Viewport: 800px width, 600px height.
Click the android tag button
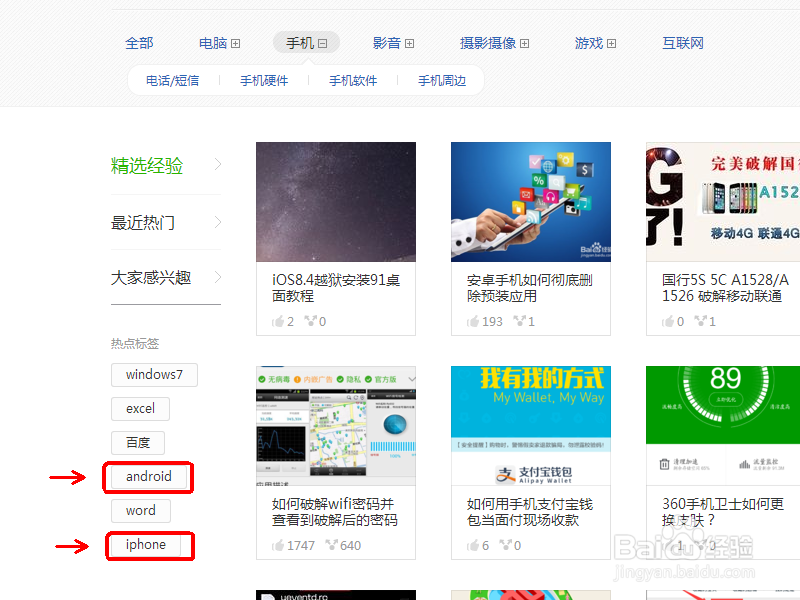pos(148,477)
